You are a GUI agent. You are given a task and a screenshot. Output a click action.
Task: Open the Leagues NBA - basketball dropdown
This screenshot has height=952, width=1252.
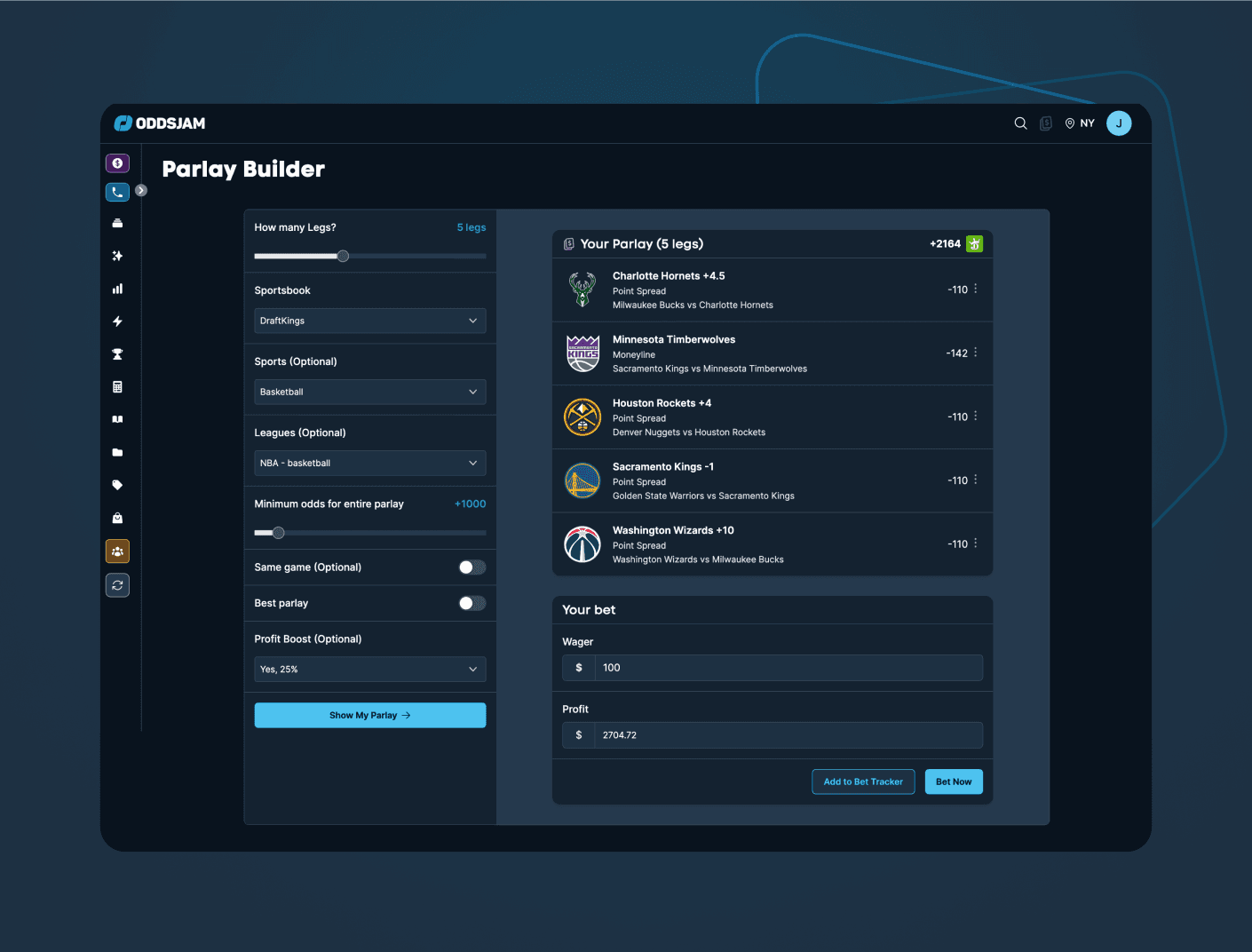point(370,463)
